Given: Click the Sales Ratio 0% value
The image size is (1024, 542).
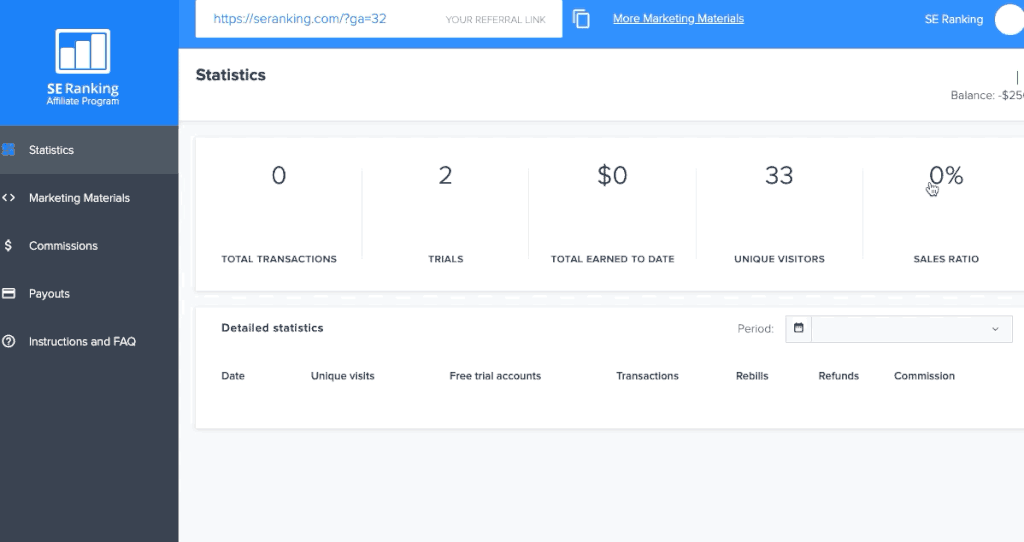Looking at the screenshot, I should point(946,175).
